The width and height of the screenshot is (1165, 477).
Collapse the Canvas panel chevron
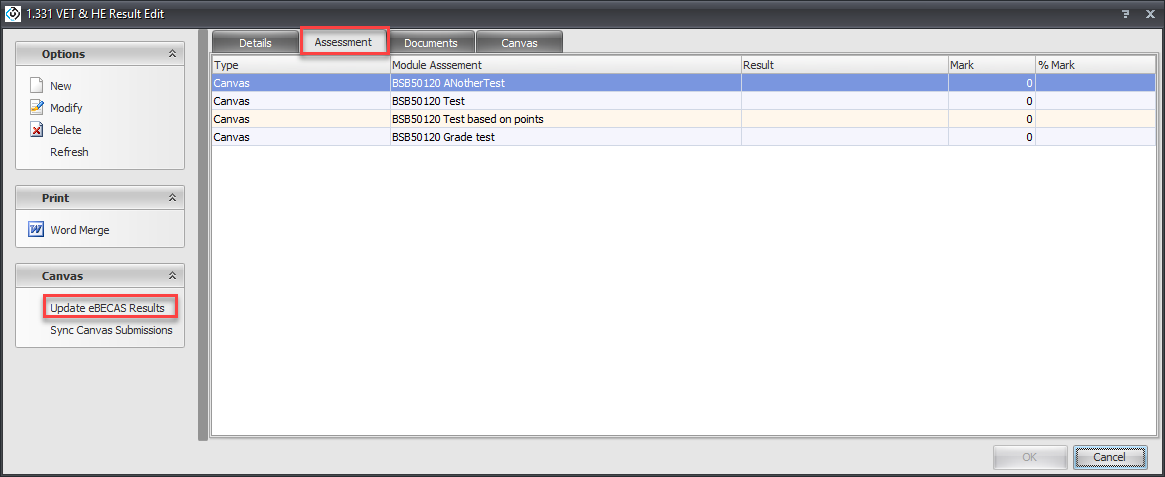pos(172,276)
